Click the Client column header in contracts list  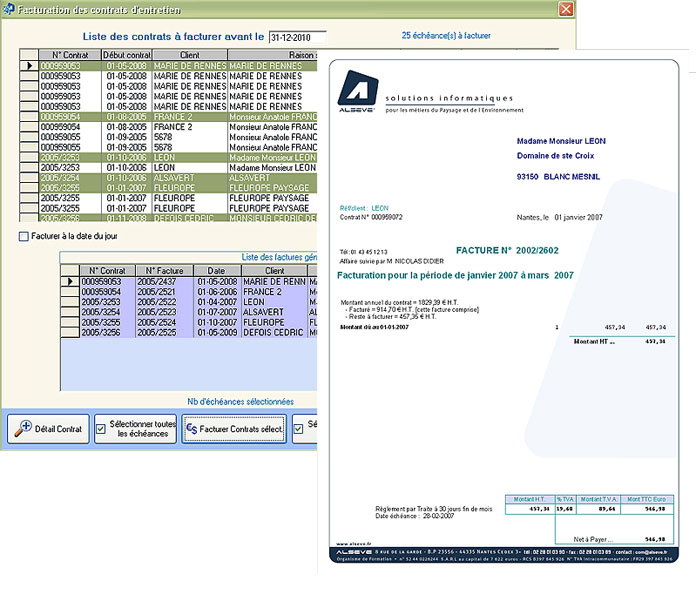coord(190,55)
